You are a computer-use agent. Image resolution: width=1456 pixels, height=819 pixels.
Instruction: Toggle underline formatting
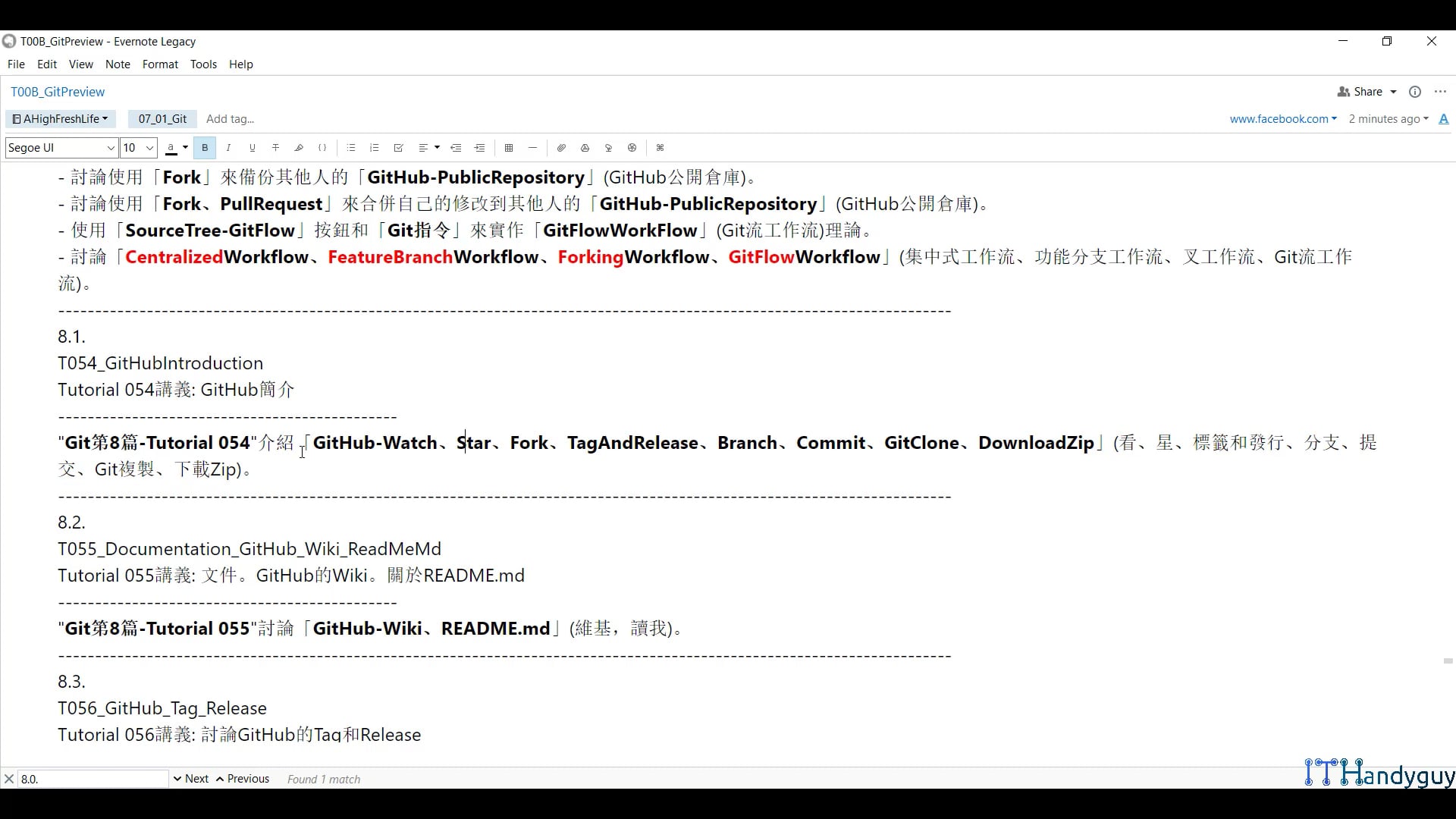252,148
